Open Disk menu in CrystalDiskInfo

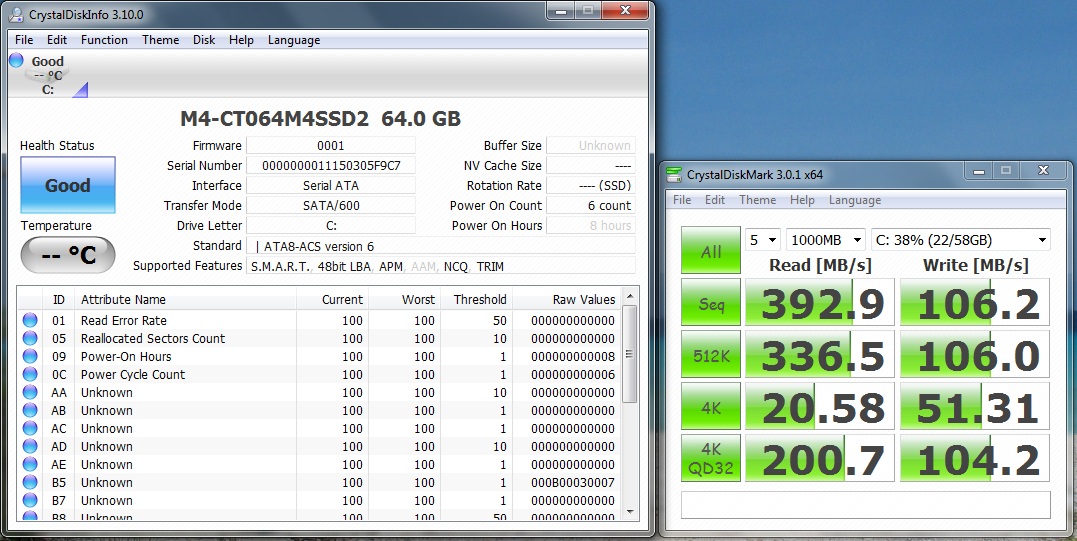(204, 40)
